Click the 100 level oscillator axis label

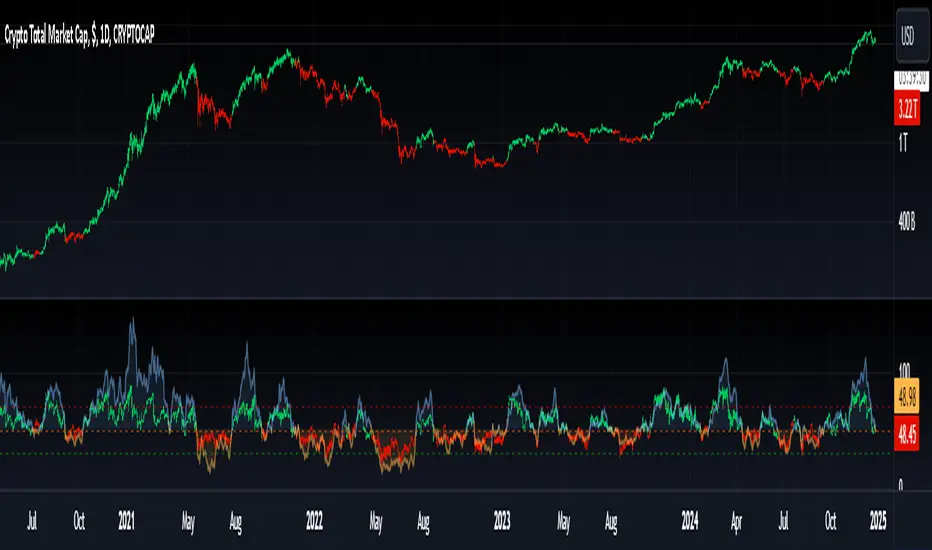[x=905, y=370]
